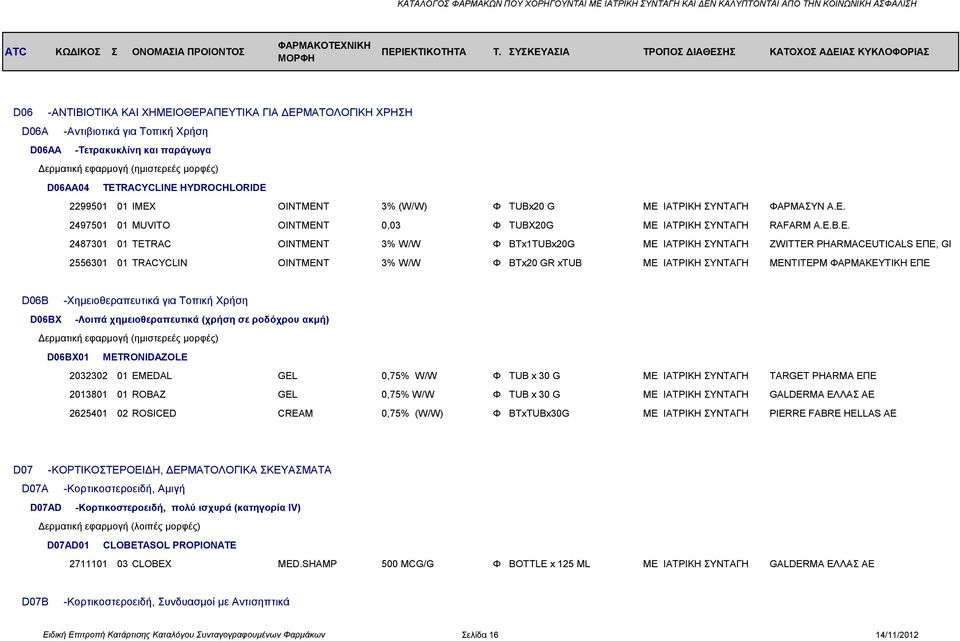Select the Σελίδα 16 page number
Viewport: 960px width, 641px height.
point(480,635)
